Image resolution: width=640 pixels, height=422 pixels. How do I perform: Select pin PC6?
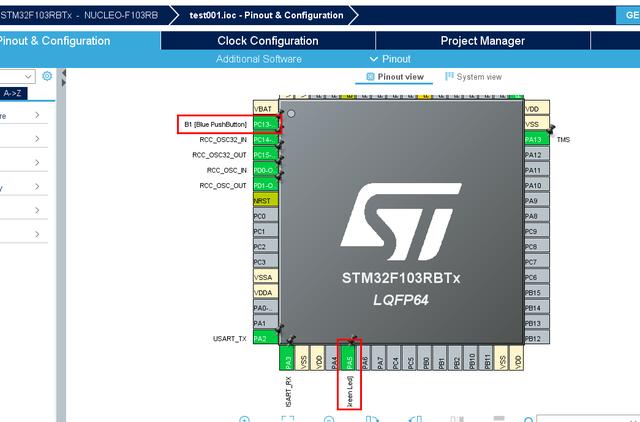click(x=537, y=277)
